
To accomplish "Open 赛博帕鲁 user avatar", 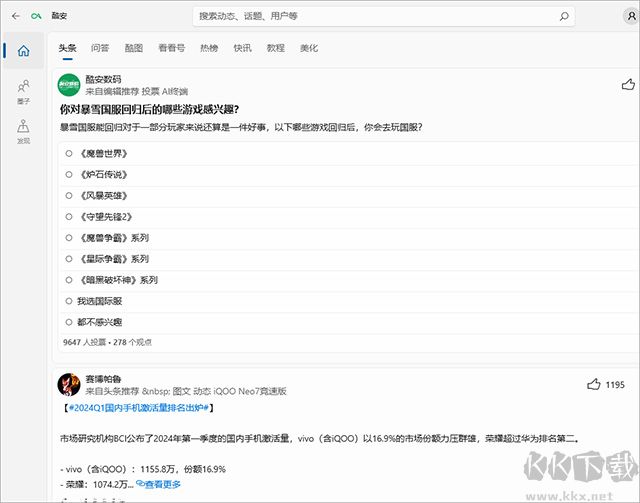I will pyautogui.click(x=69, y=385).
